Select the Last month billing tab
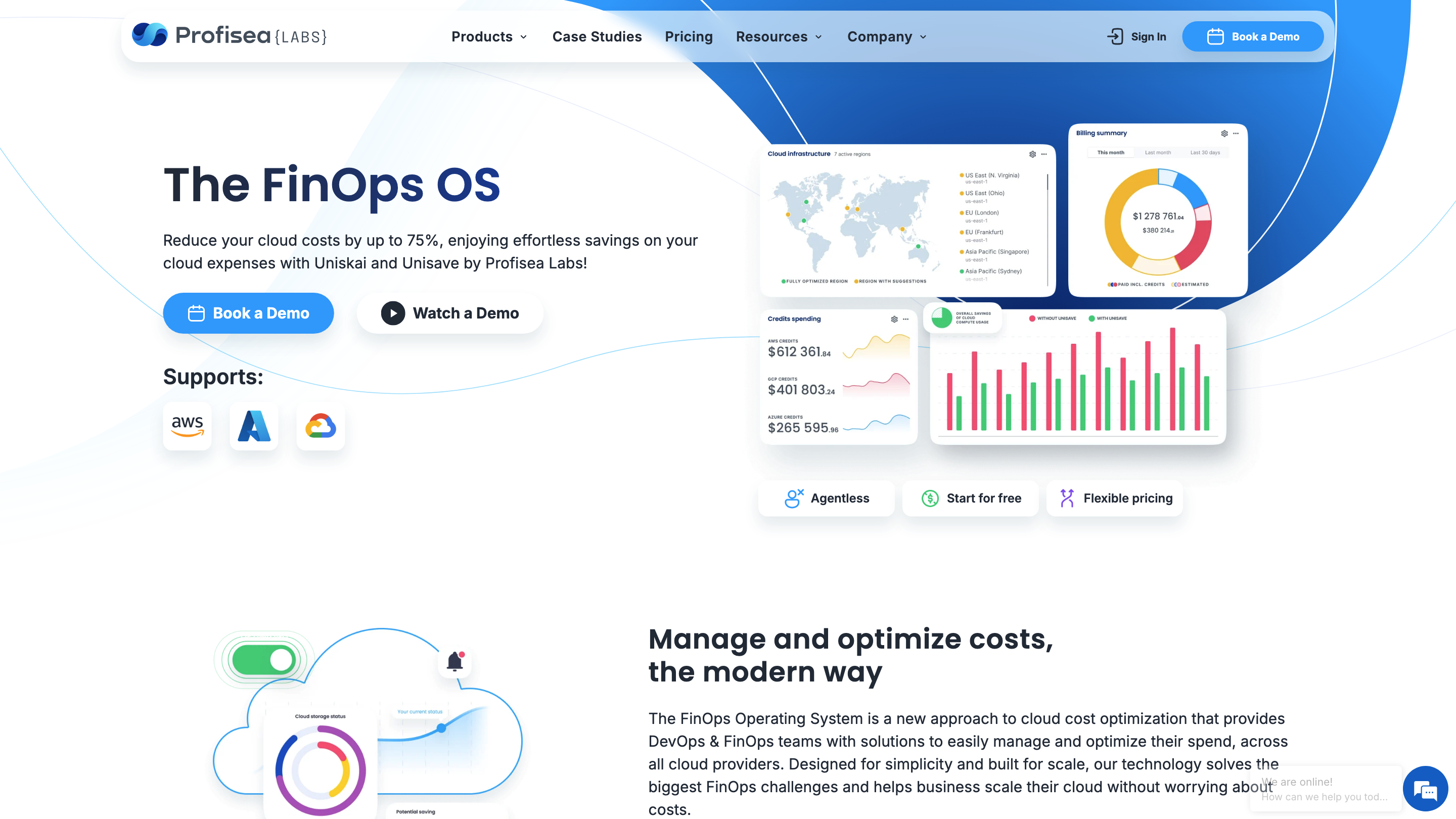 click(x=1158, y=153)
